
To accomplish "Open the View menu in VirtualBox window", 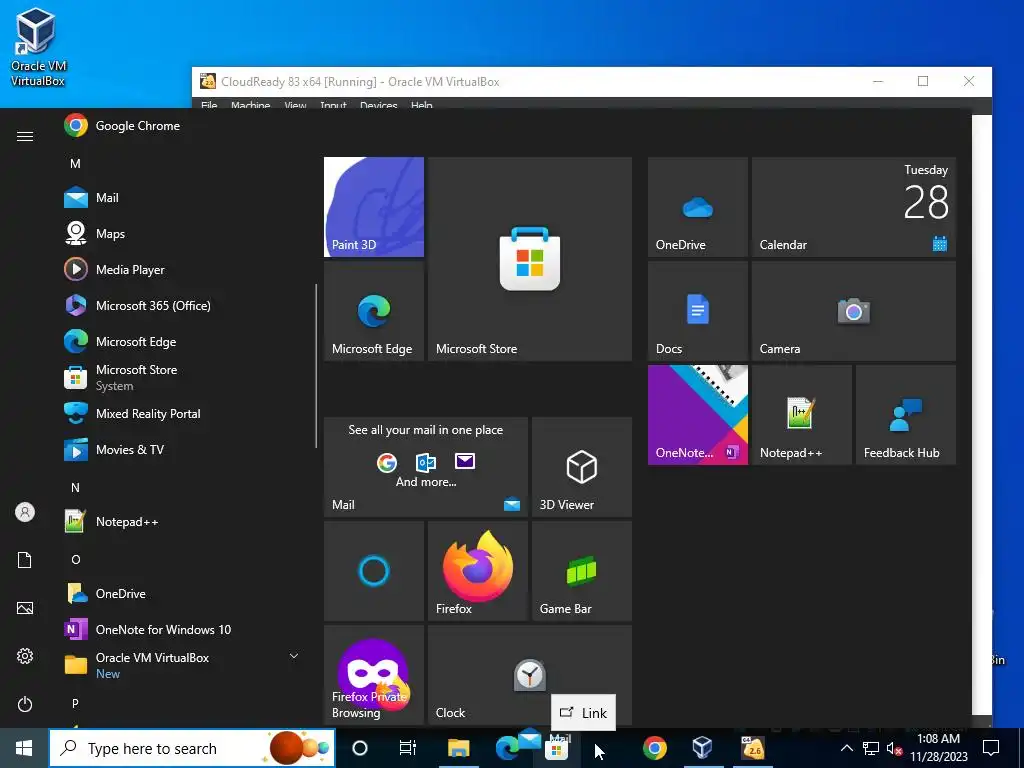I will pos(295,104).
